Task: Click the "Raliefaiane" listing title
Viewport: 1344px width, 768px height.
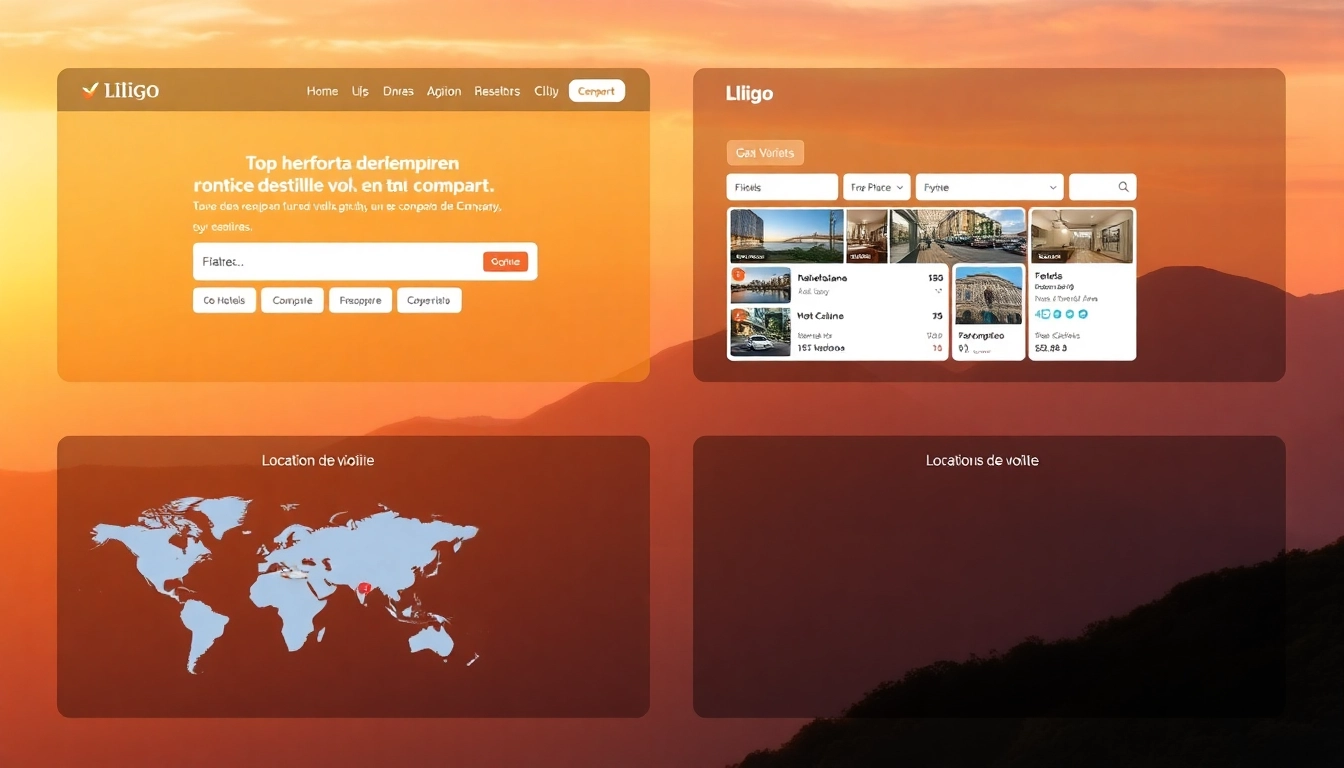Action: pyautogui.click(x=823, y=277)
